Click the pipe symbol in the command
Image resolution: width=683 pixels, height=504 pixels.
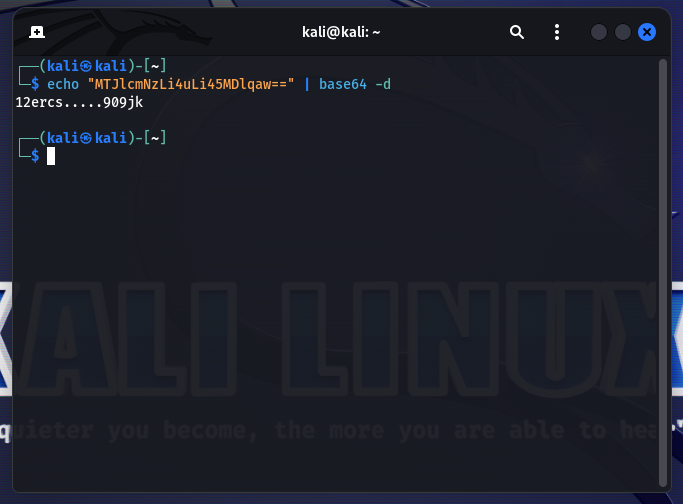click(307, 84)
